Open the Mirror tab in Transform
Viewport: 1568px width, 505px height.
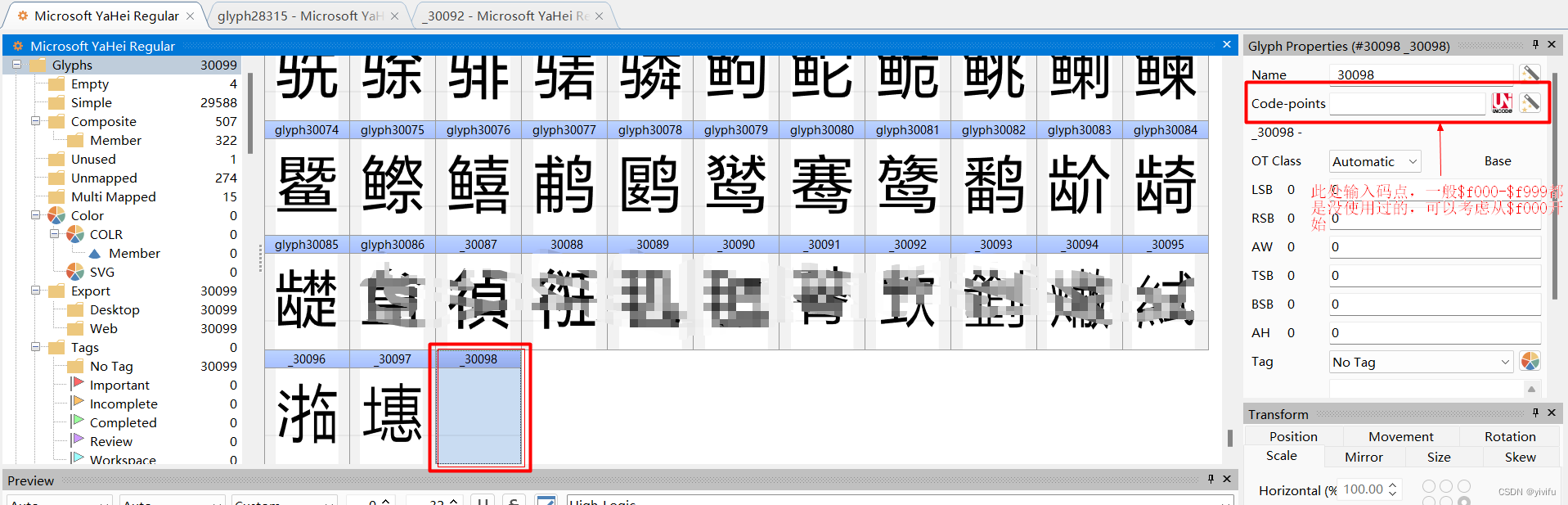(x=1364, y=457)
